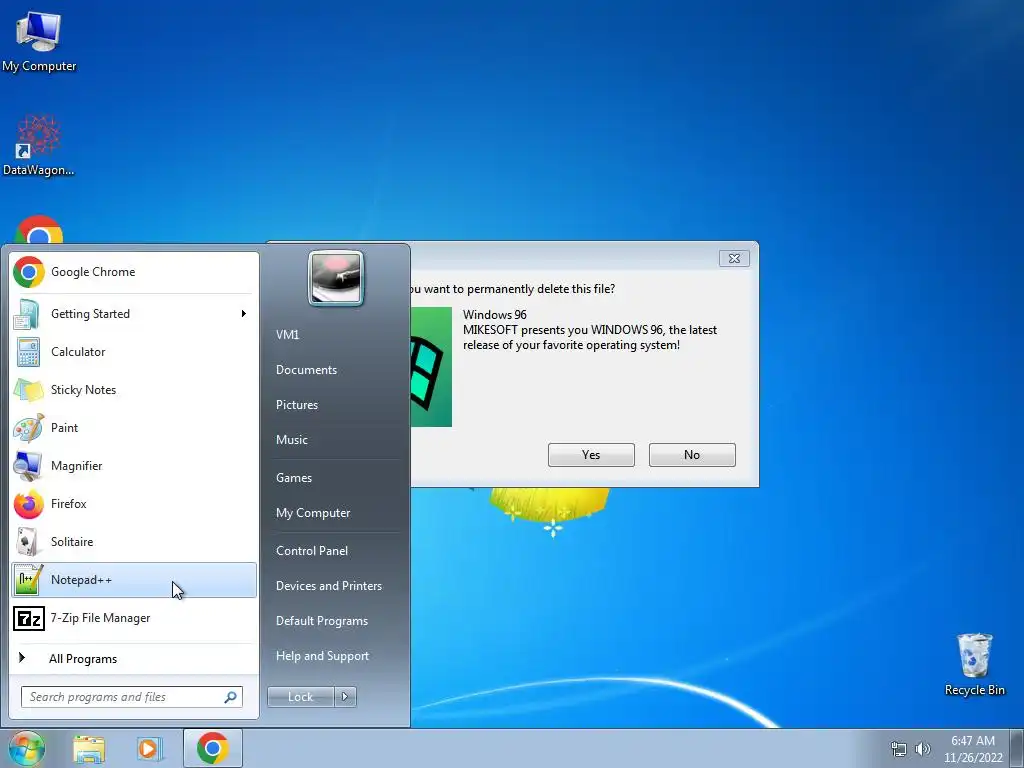Select DataWagon desktop shortcut
The image size is (1024, 768).
pos(39,145)
